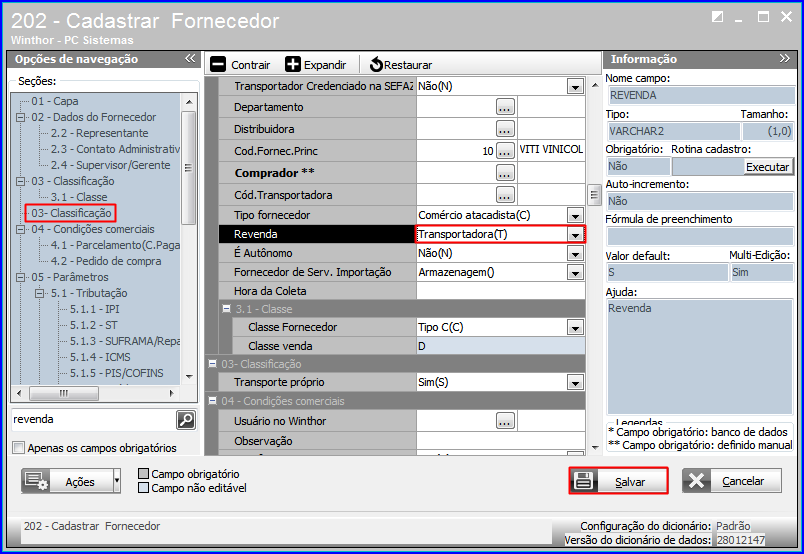804x554 pixels.
Task: Collapse the Opções de navegação panel
Action: point(190,58)
